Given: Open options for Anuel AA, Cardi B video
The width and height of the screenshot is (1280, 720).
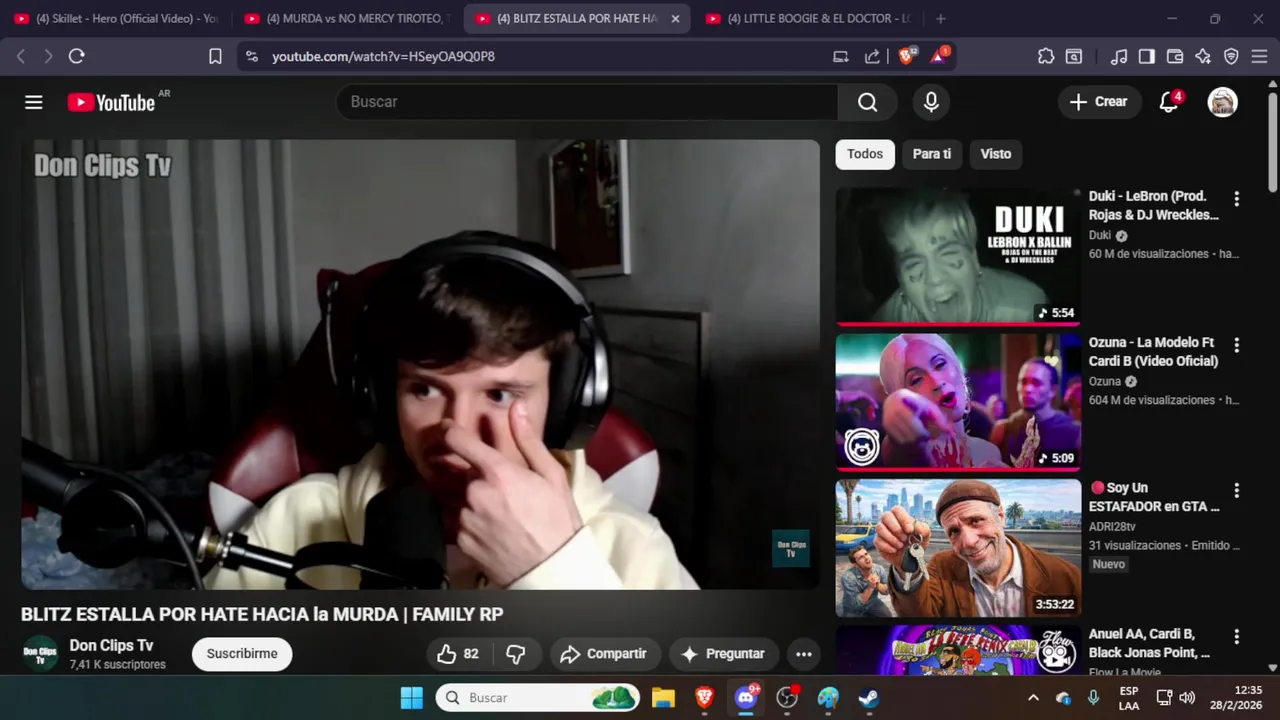Looking at the screenshot, I should tap(1236, 637).
